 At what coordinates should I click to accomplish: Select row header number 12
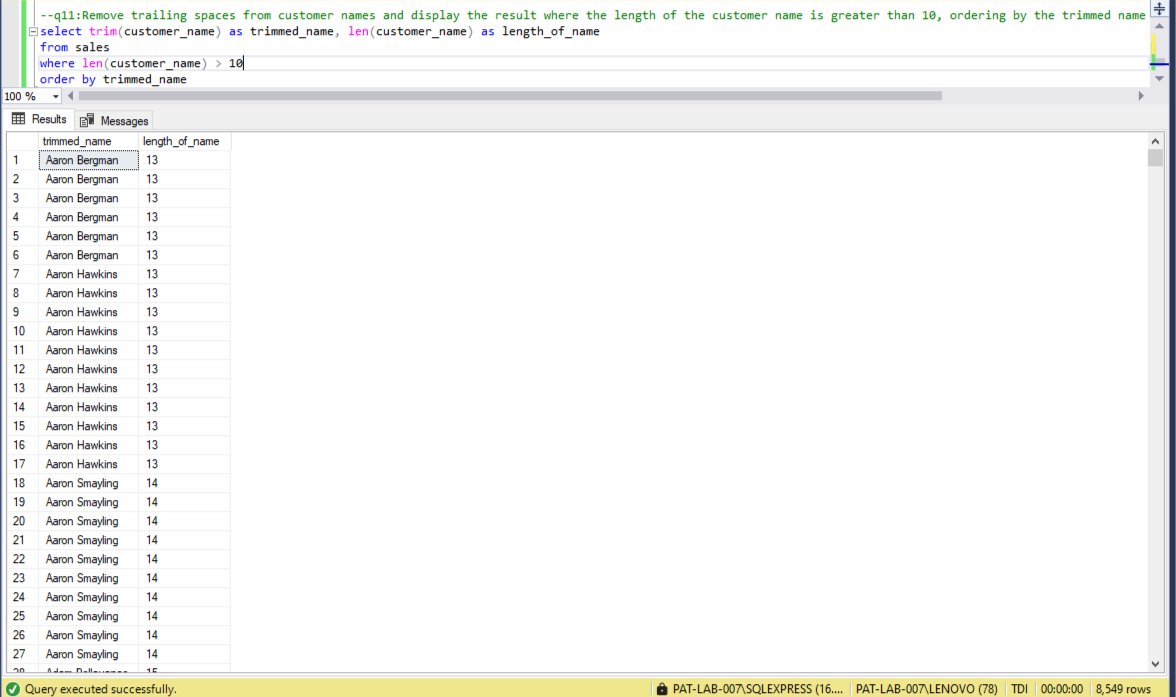click(x=22, y=369)
